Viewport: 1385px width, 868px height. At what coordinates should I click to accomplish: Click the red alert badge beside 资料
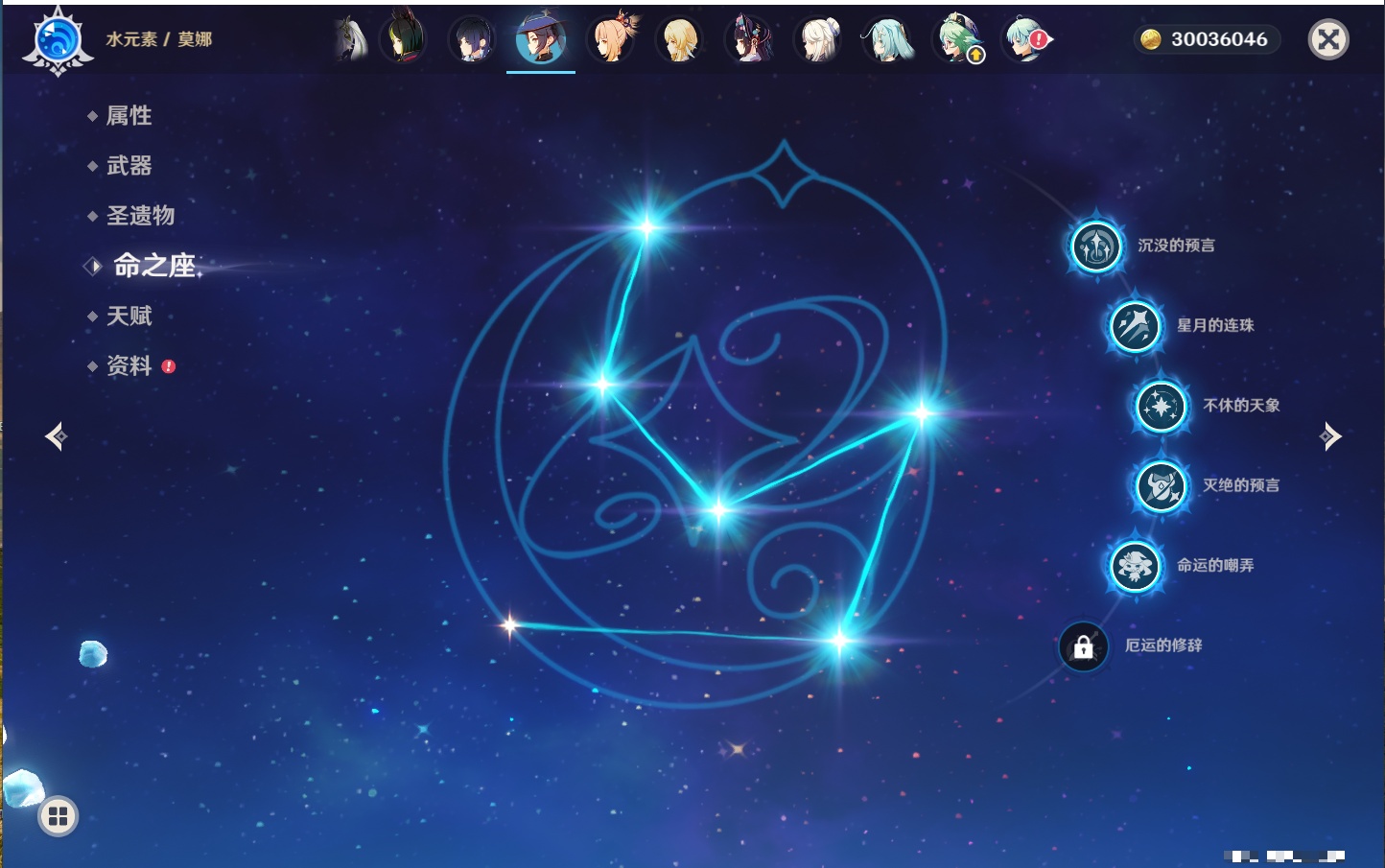click(169, 366)
